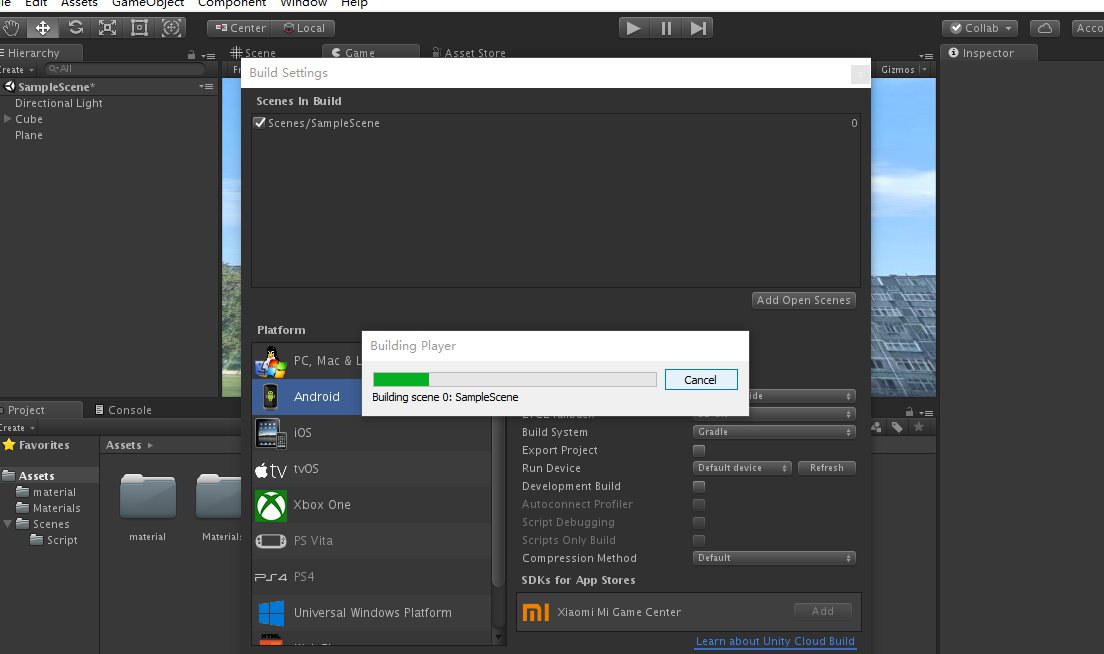Click the Unity Cloud icon next to Collab

coord(1044,27)
